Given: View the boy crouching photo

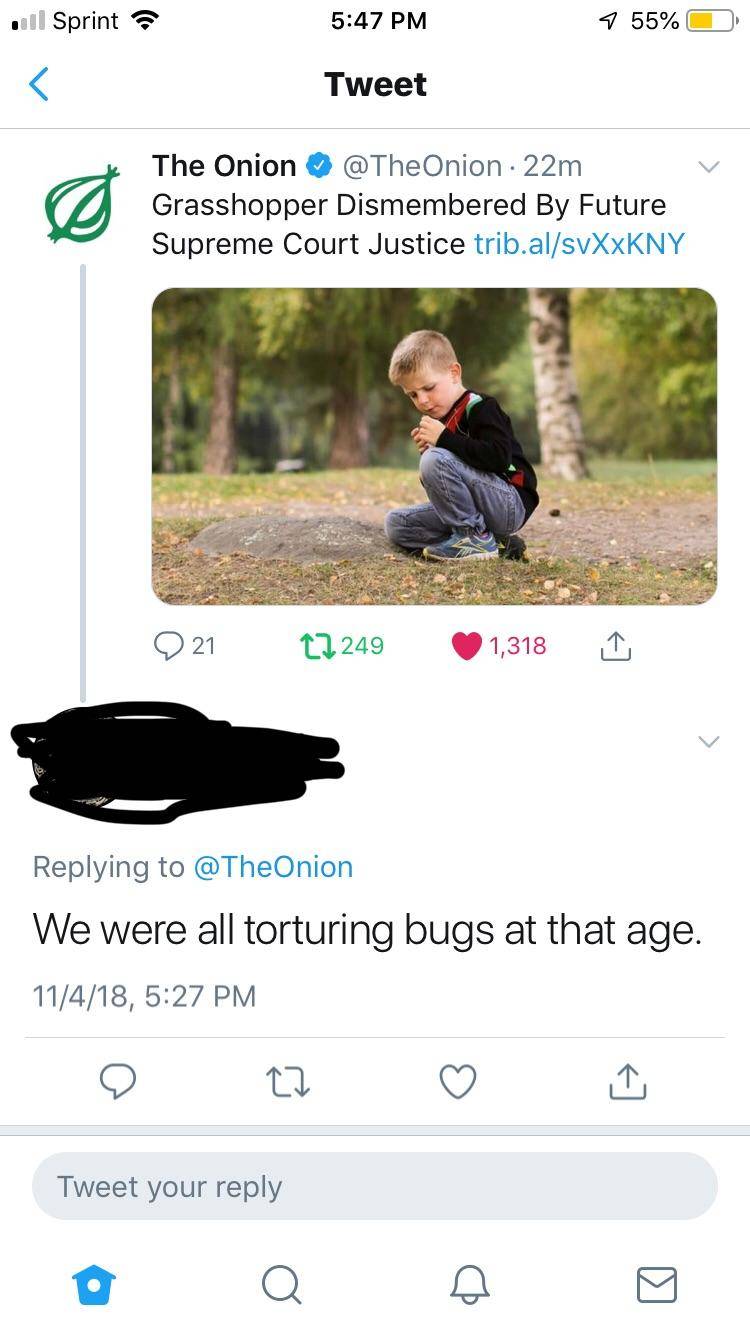Looking at the screenshot, I should point(434,446).
